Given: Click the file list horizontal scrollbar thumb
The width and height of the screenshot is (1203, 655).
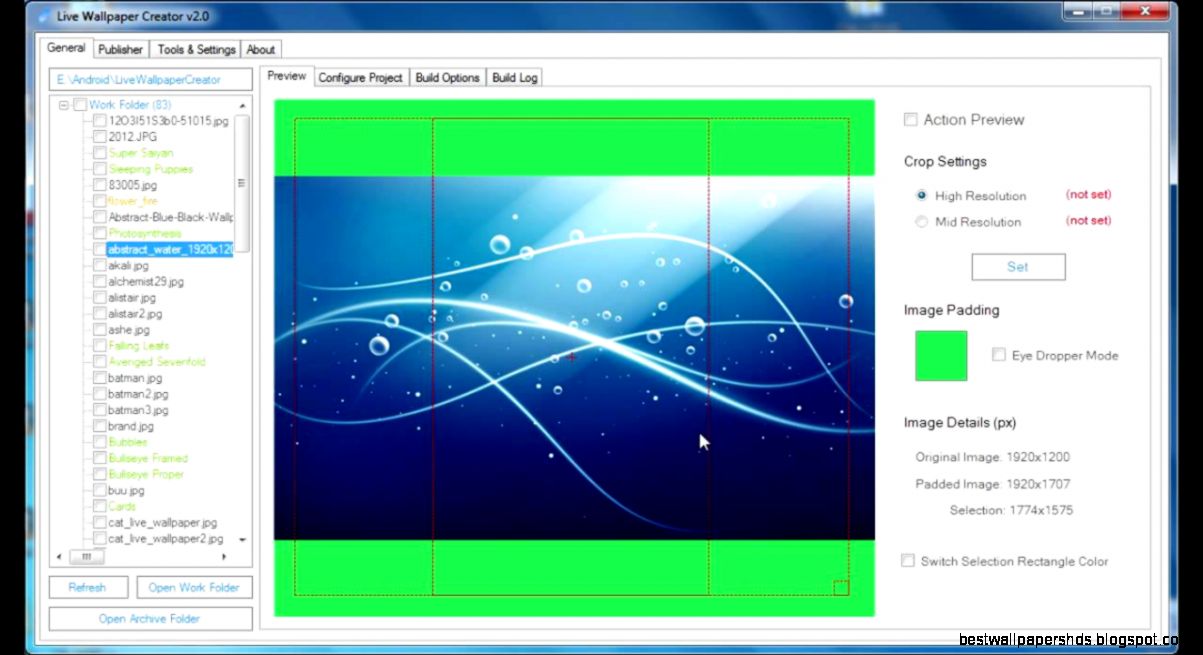Looking at the screenshot, I should pyautogui.click(x=86, y=556).
